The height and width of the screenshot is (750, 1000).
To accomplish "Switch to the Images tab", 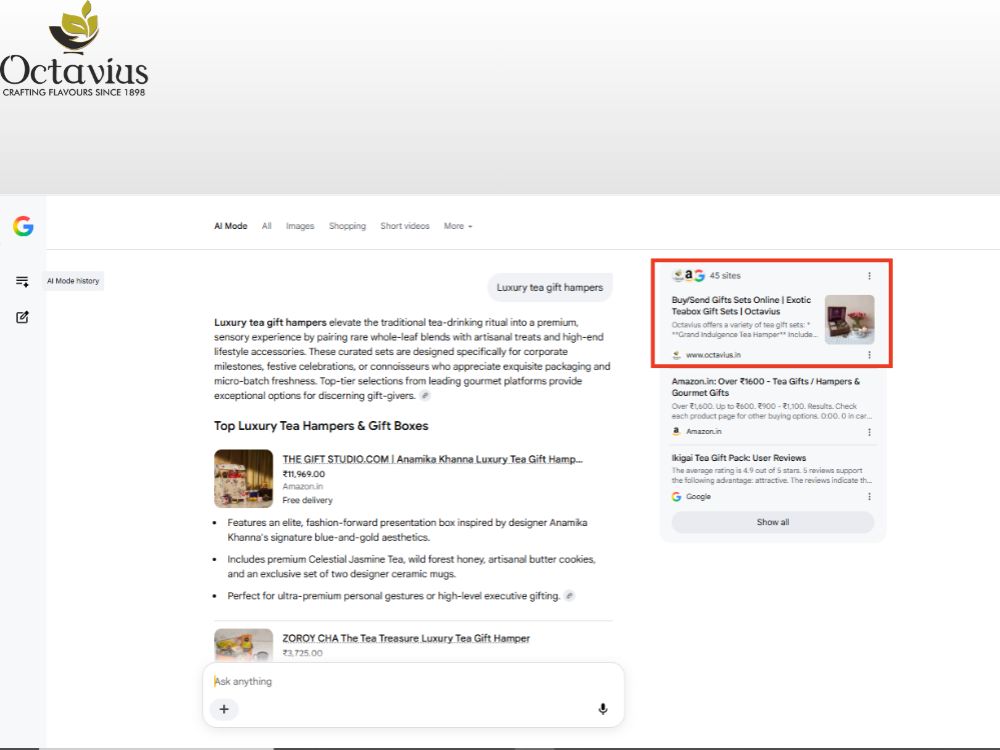I will 300,226.
